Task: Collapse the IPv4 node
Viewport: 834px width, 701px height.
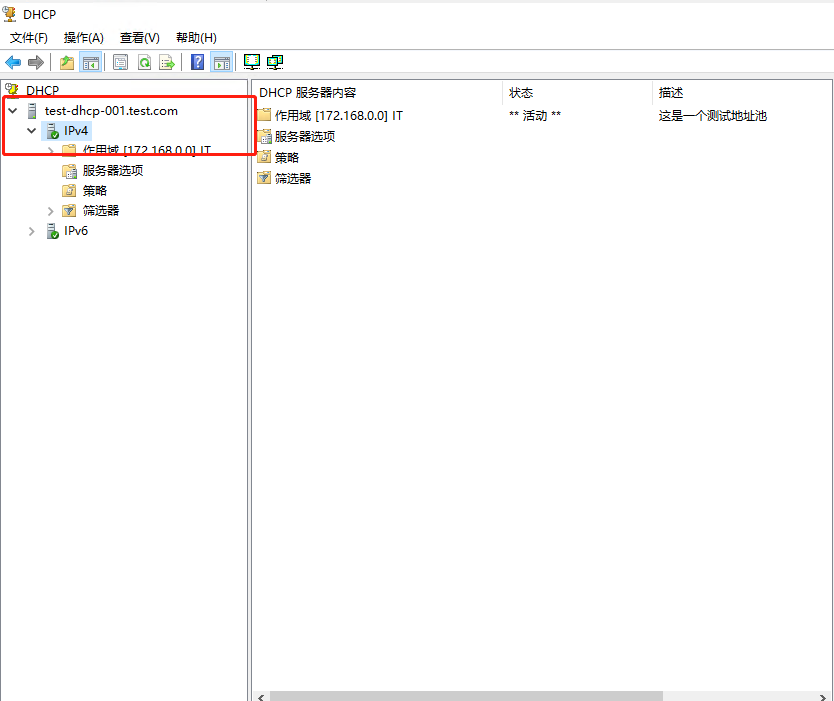Action: (x=31, y=130)
